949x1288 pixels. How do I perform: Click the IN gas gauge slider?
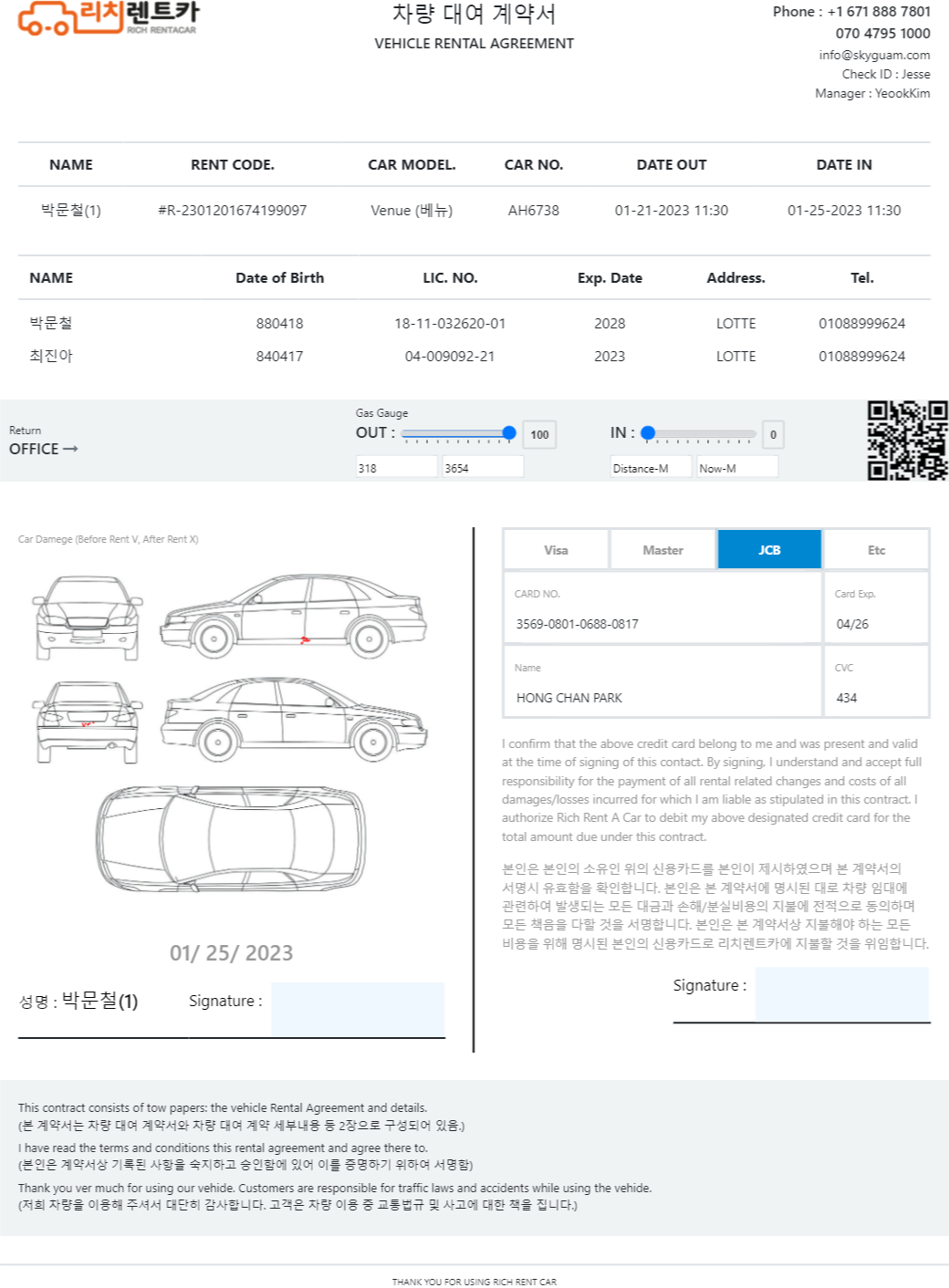[699, 433]
